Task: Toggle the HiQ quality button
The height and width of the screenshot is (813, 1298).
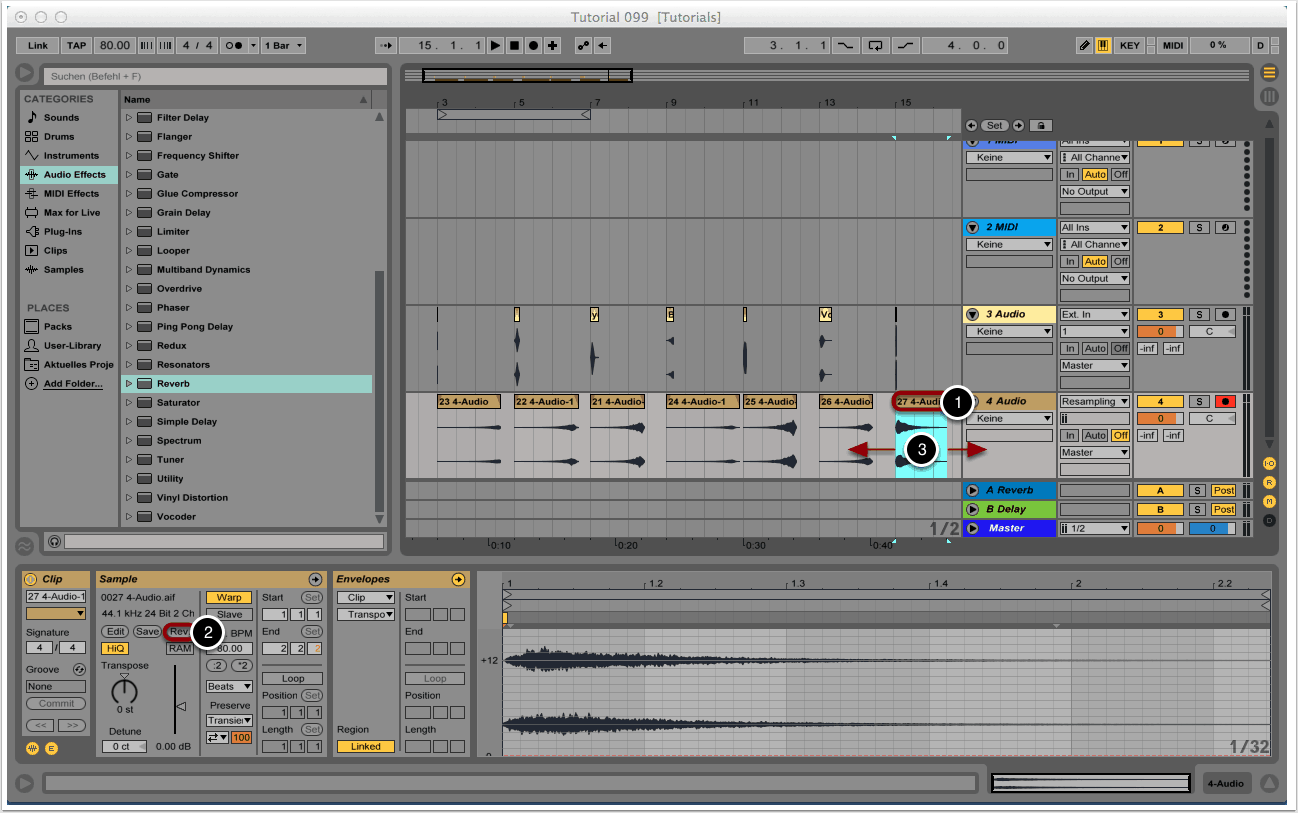Action: pos(114,648)
